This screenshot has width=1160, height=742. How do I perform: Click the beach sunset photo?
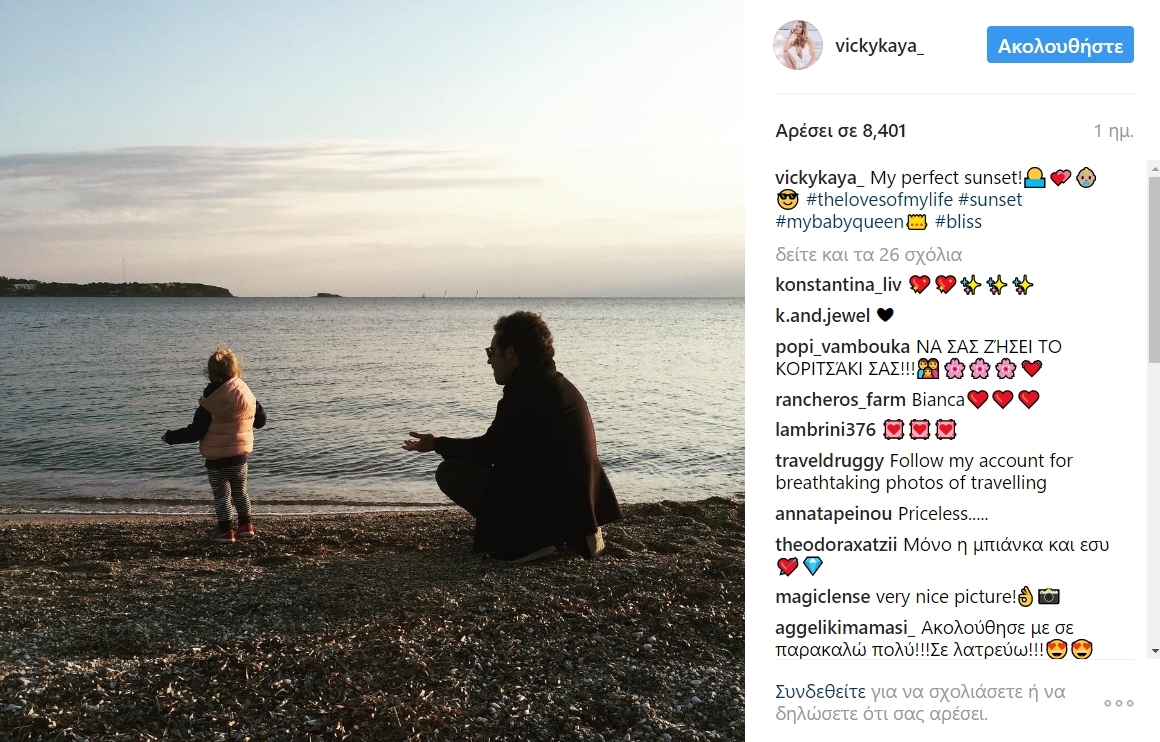tap(372, 371)
